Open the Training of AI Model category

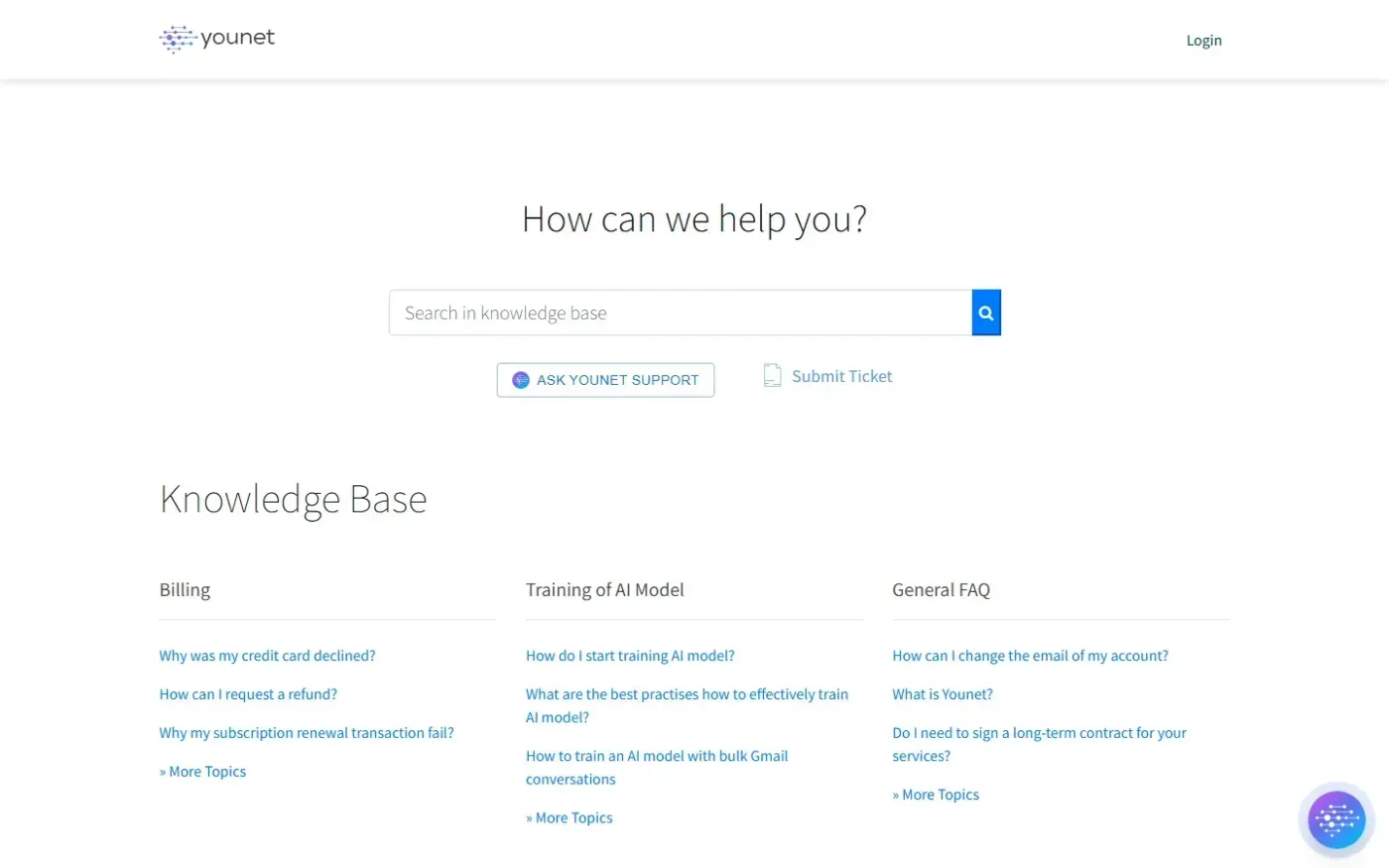(x=604, y=589)
